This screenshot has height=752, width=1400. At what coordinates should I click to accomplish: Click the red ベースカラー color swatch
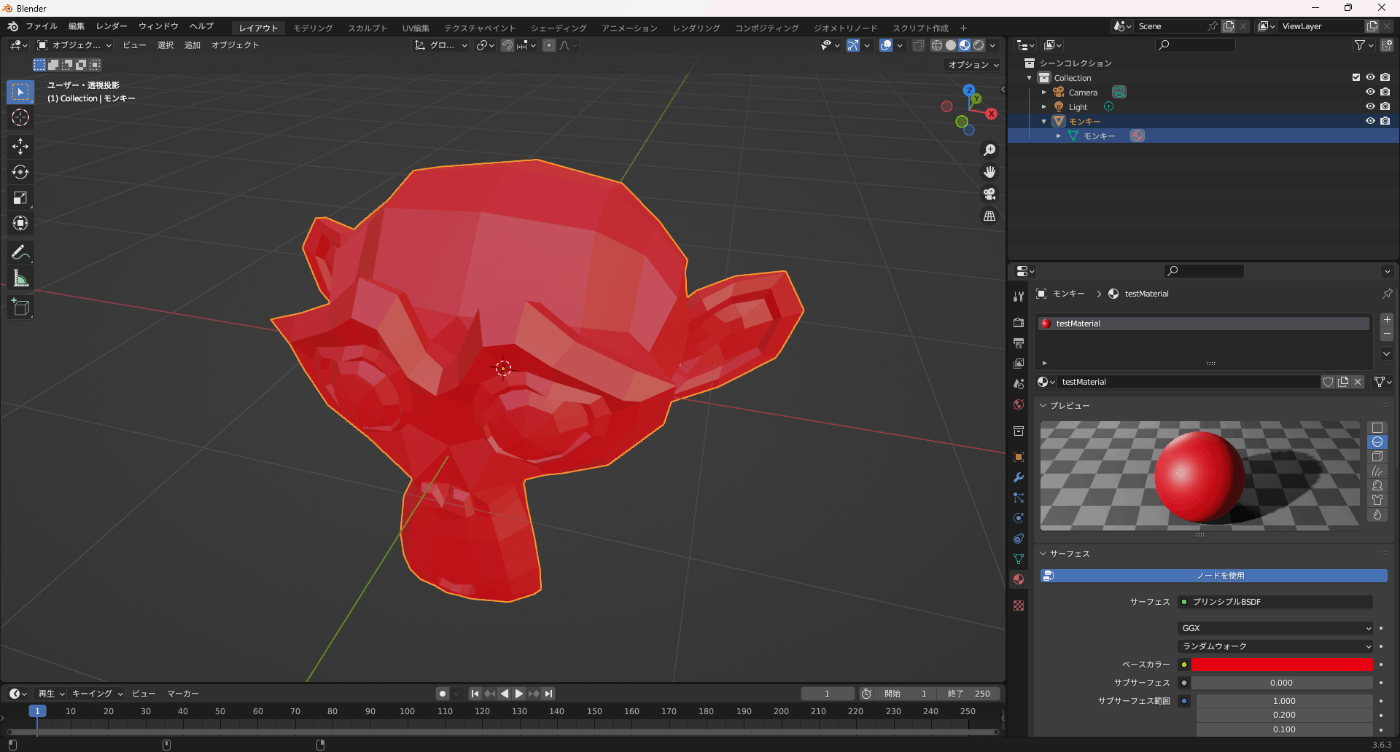[x=1282, y=664]
